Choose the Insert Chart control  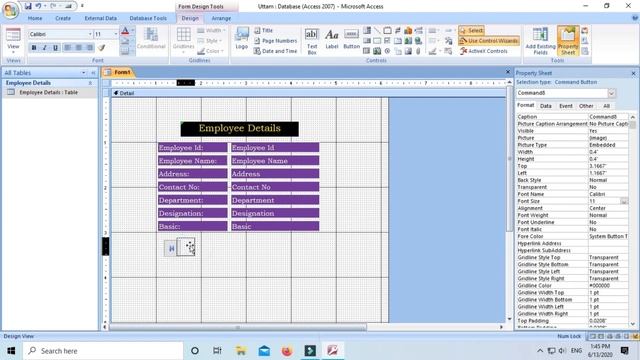tap(408, 30)
